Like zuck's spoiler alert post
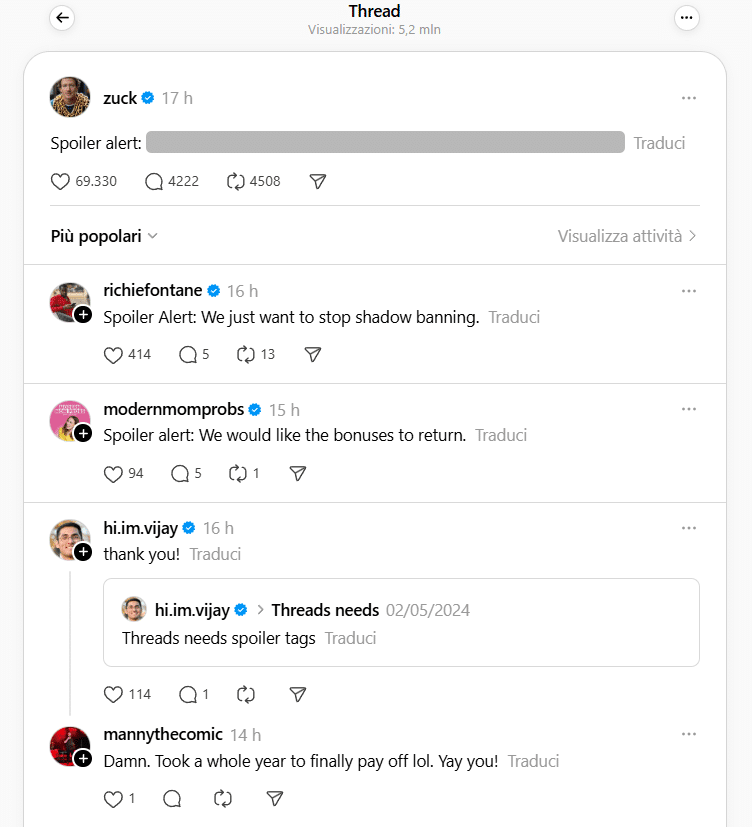The width and height of the screenshot is (752, 827). click(x=61, y=181)
